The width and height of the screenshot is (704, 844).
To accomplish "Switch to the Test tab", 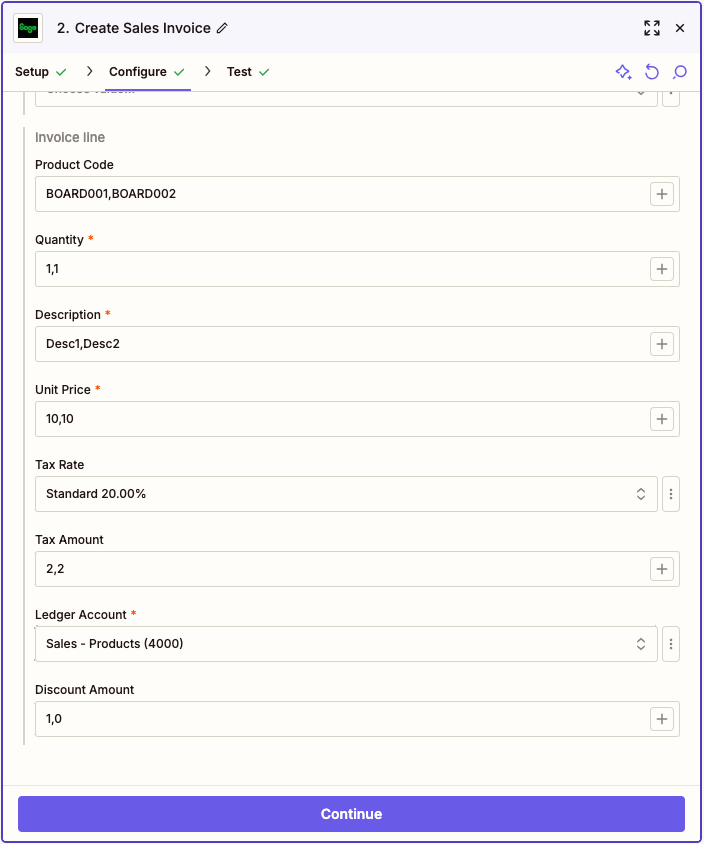I will click(x=239, y=72).
